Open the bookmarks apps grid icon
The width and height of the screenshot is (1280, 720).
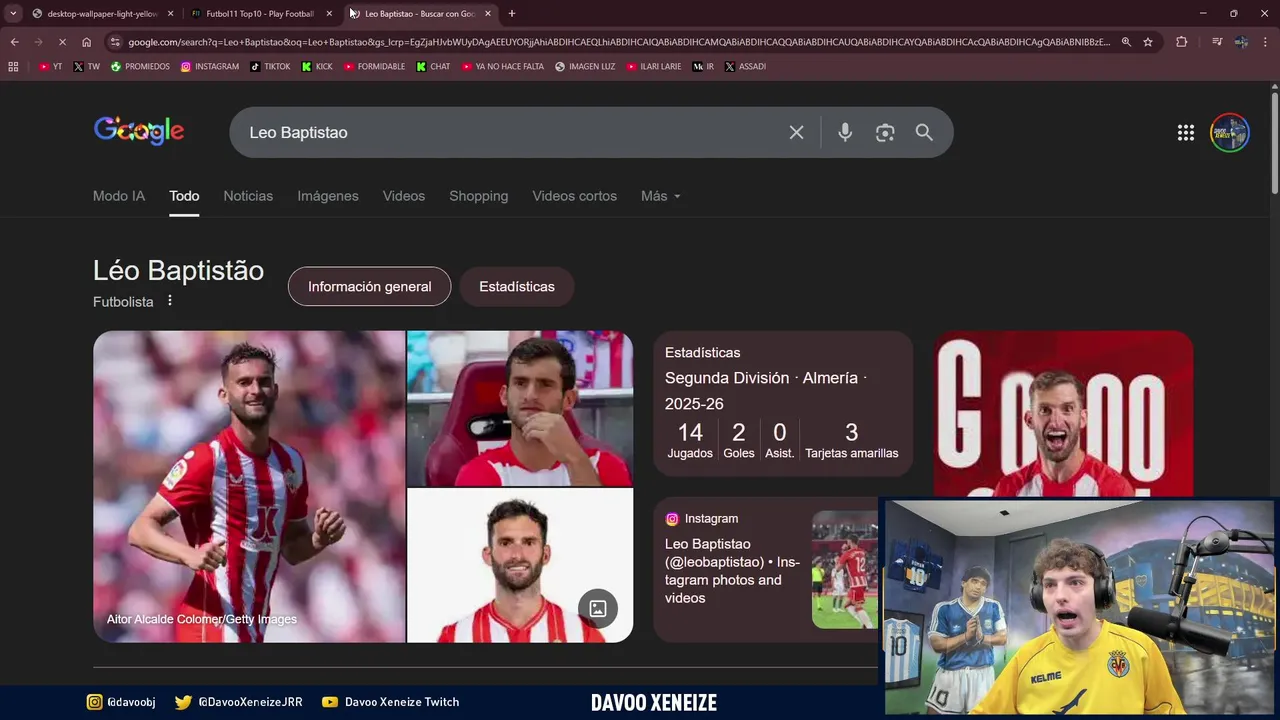click(x=13, y=66)
